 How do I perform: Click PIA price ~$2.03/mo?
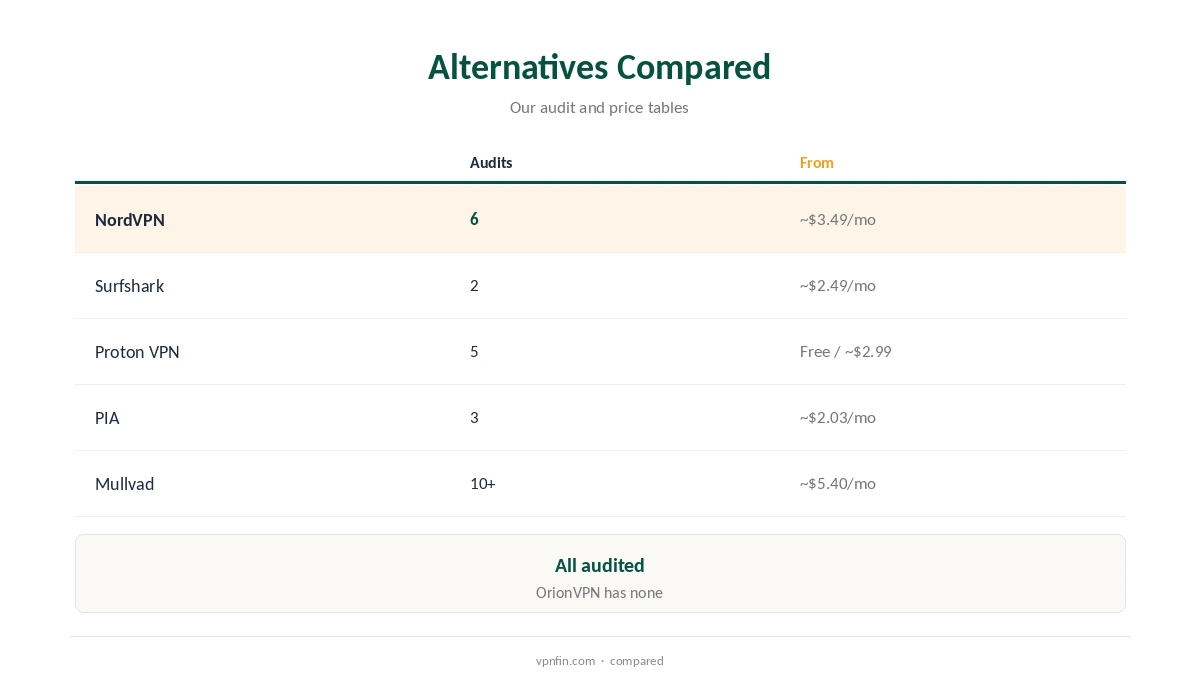pyautogui.click(x=838, y=417)
